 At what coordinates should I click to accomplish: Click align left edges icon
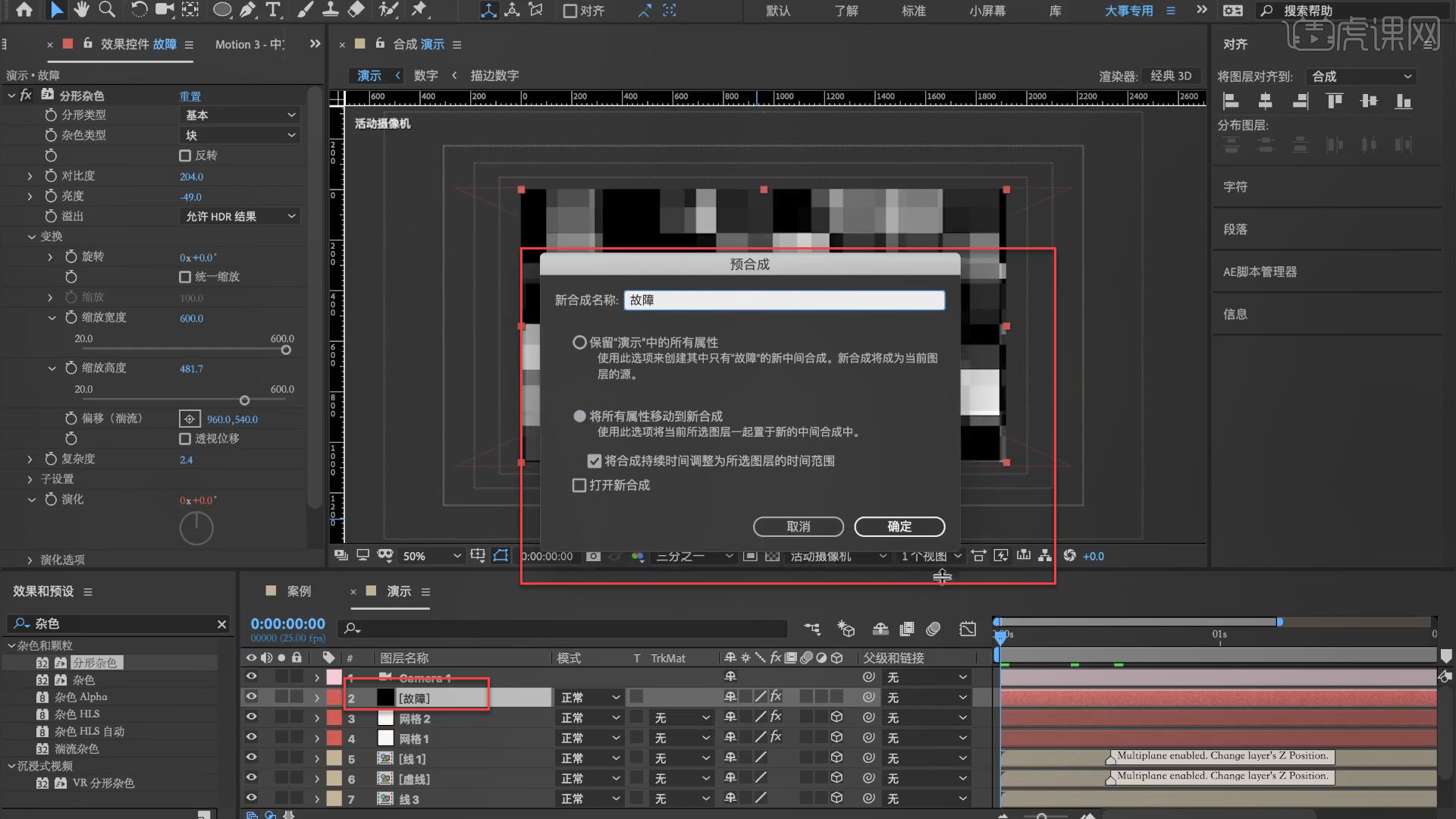(1231, 101)
